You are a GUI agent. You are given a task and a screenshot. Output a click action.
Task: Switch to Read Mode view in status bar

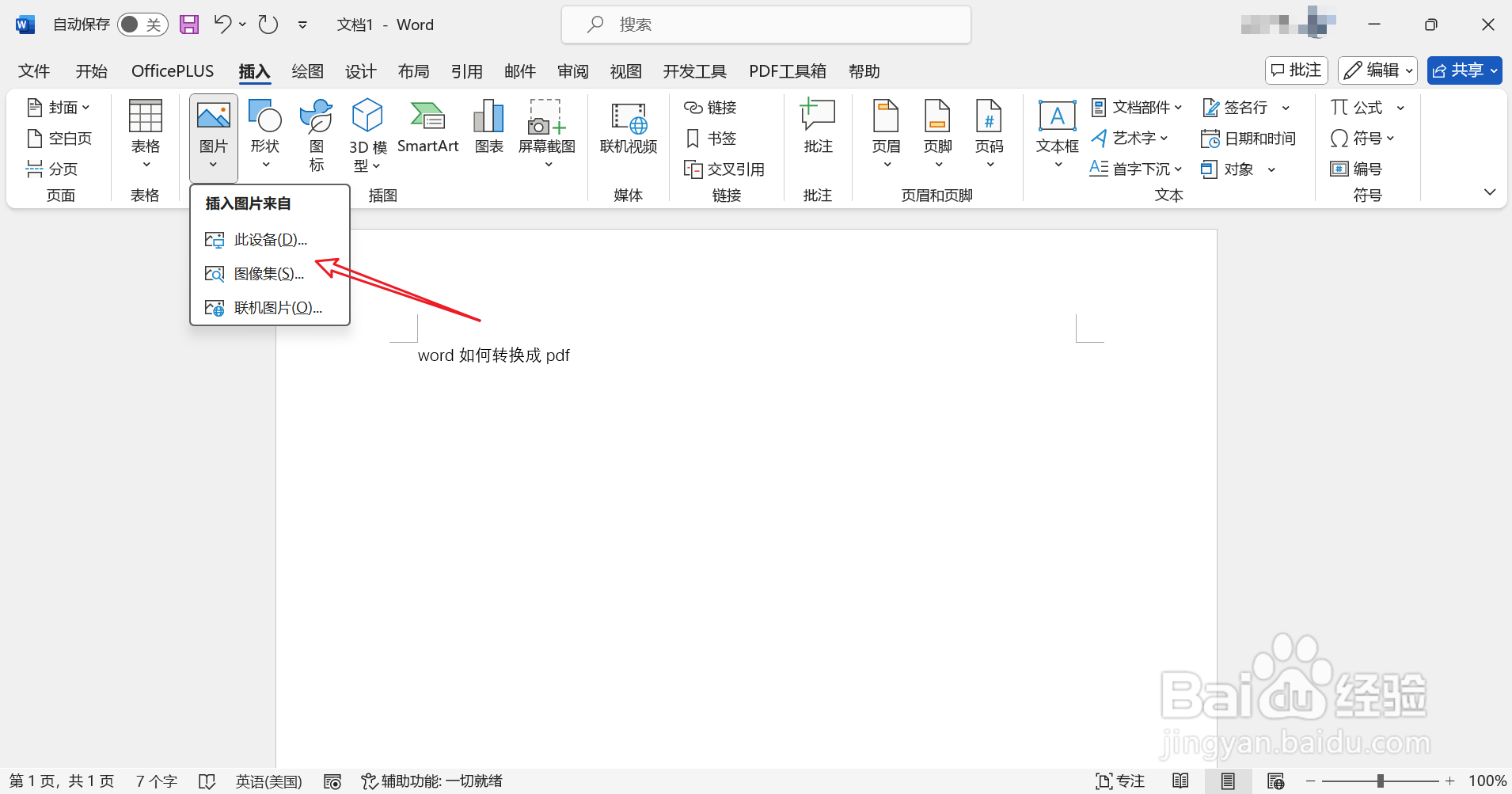1180,781
